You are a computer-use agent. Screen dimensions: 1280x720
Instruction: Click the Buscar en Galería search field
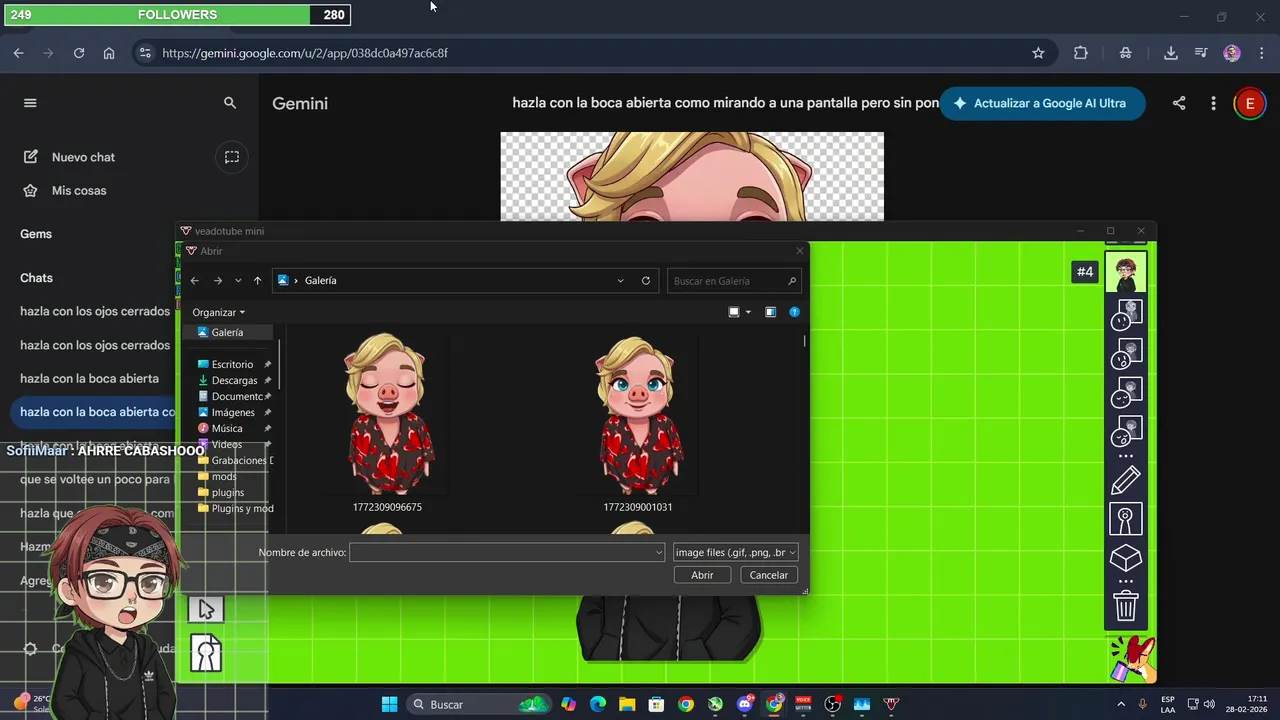pos(734,281)
